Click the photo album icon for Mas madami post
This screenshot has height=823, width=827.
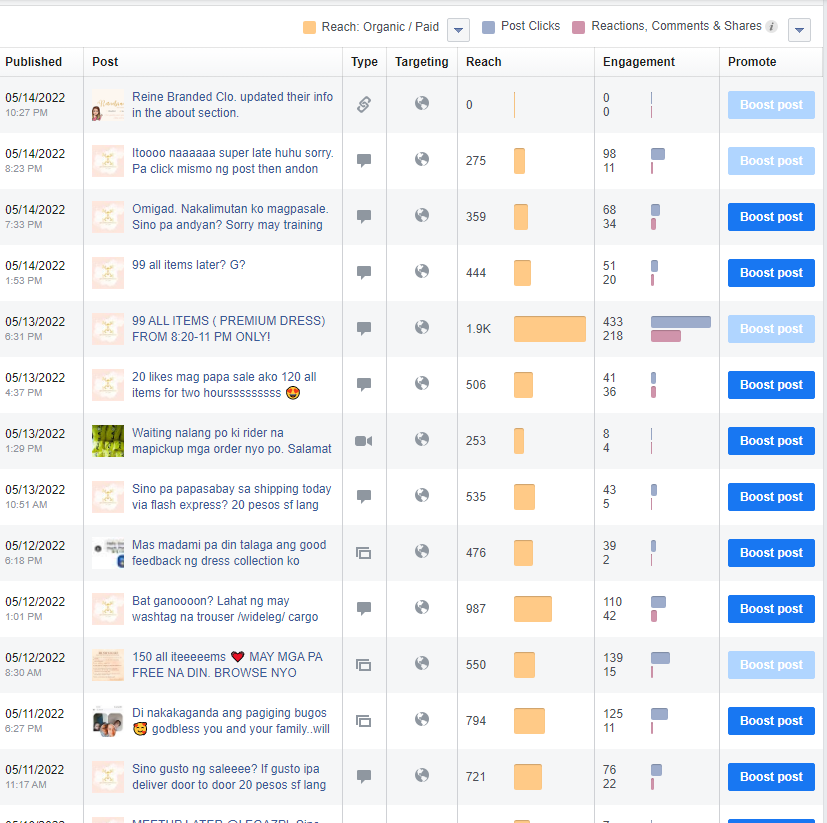click(x=363, y=553)
